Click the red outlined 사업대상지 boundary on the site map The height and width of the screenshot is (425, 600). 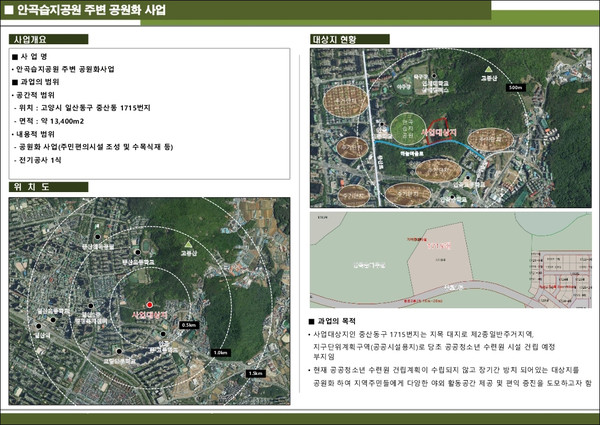coord(437,131)
